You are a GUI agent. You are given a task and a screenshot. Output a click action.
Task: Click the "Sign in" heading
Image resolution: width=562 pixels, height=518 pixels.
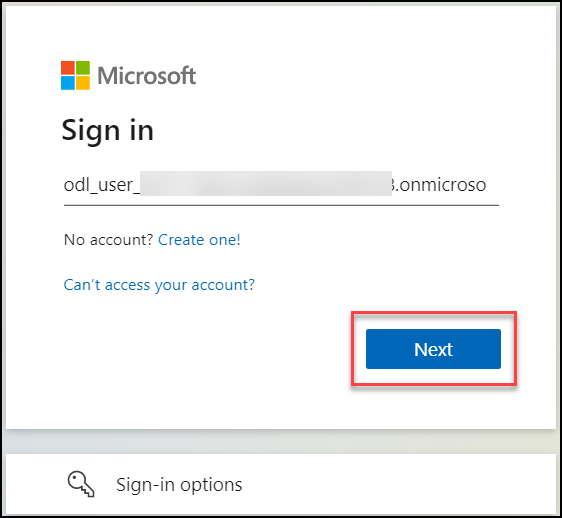tap(108, 131)
